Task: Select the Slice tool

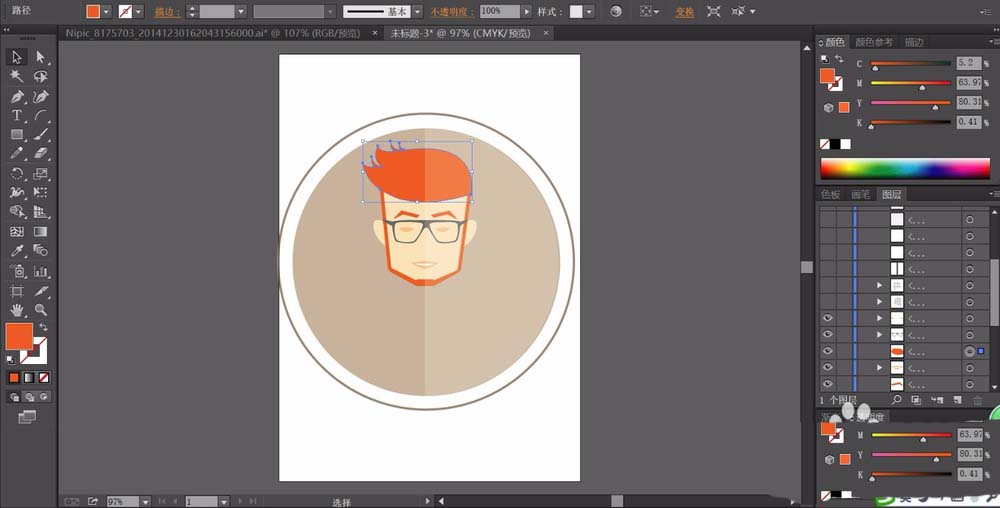Action: pyautogui.click(x=40, y=291)
